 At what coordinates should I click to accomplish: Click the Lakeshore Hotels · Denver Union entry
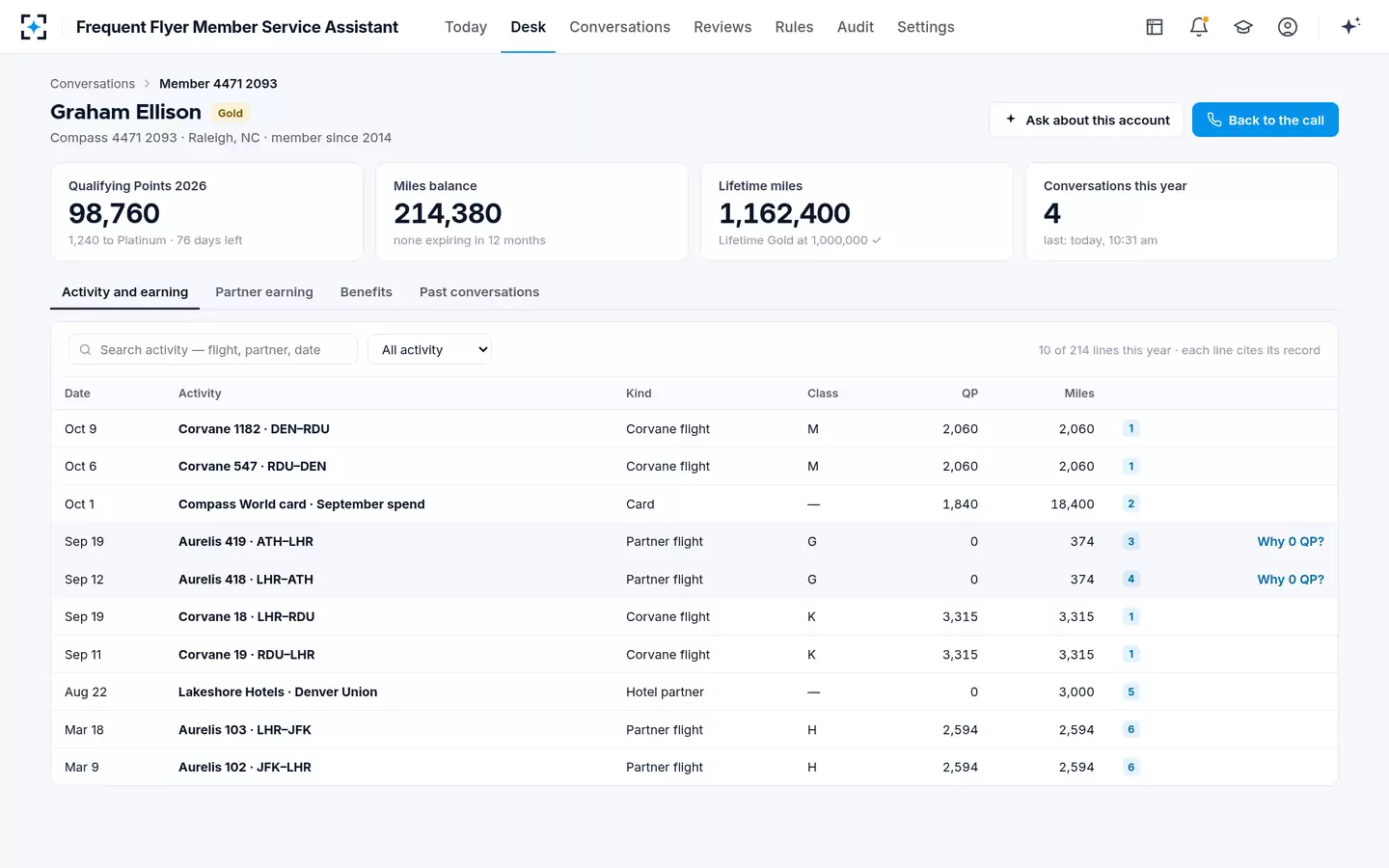(278, 692)
